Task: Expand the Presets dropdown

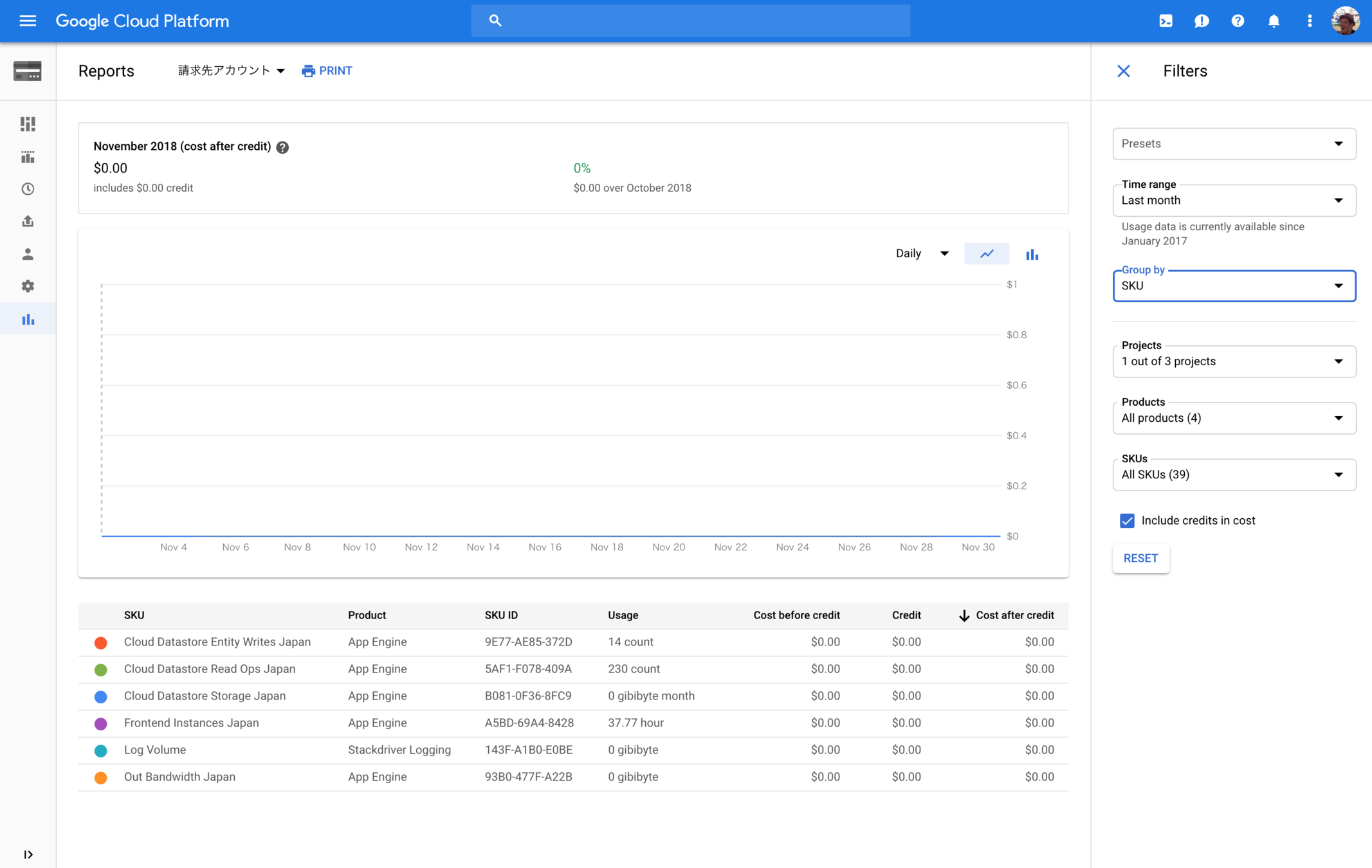Action: coord(1234,144)
